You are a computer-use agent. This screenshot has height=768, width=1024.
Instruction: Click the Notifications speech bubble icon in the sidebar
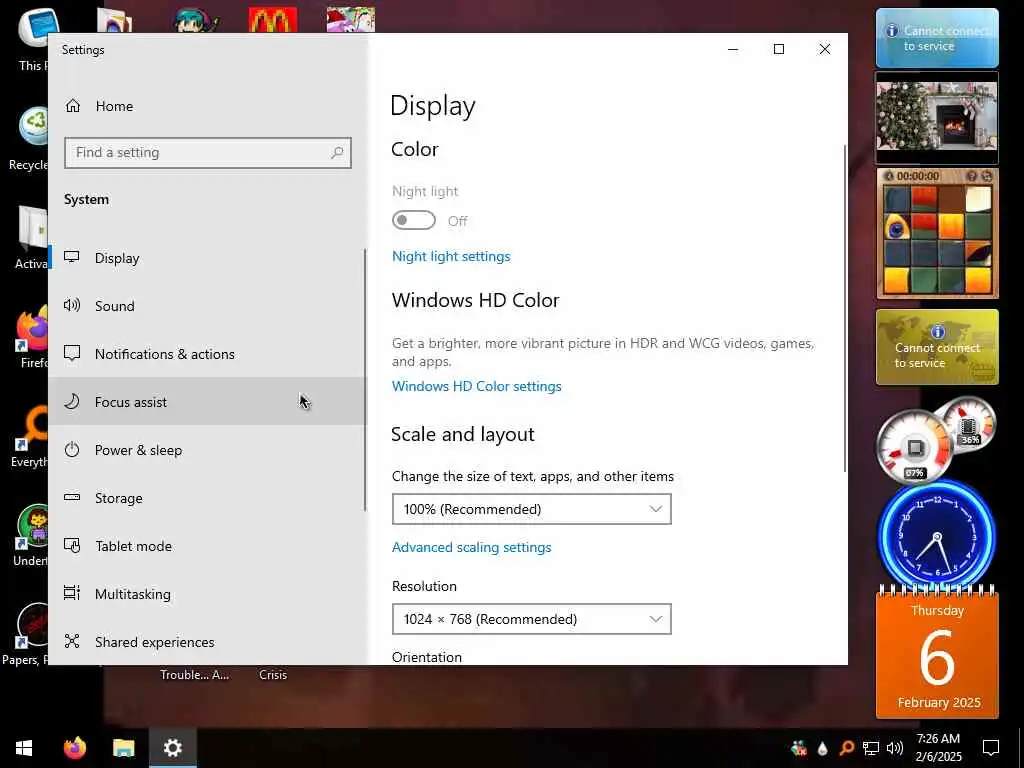[72, 353]
